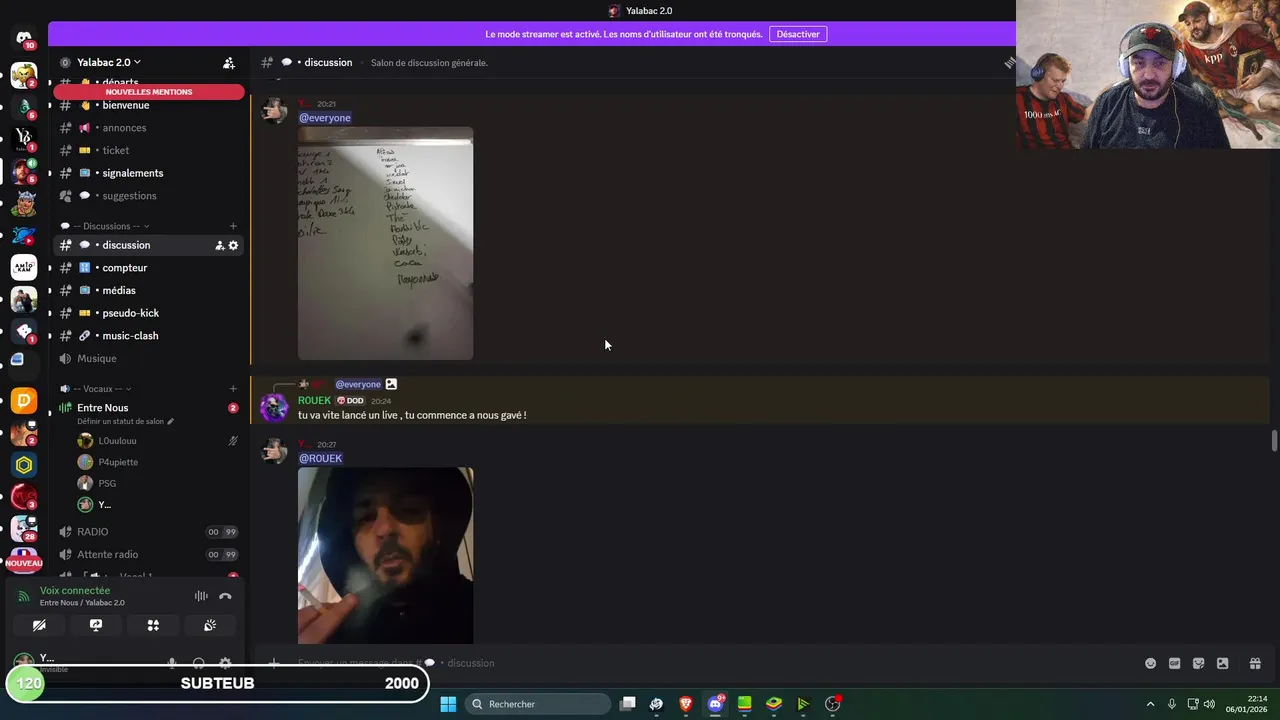Select the Entre Nous voice channel
Viewport: 1280px width, 720px height.
pyautogui.click(x=150, y=408)
